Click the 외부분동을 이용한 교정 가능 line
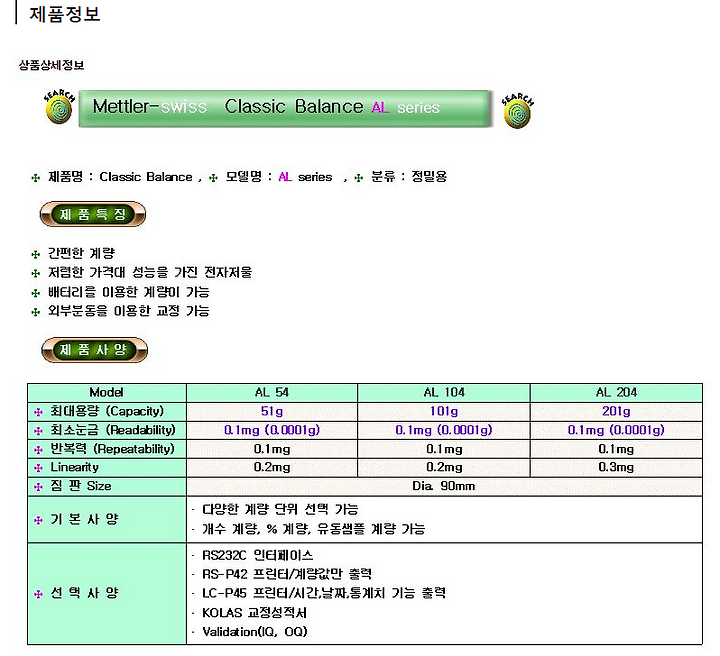720x656 pixels. pos(129,311)
